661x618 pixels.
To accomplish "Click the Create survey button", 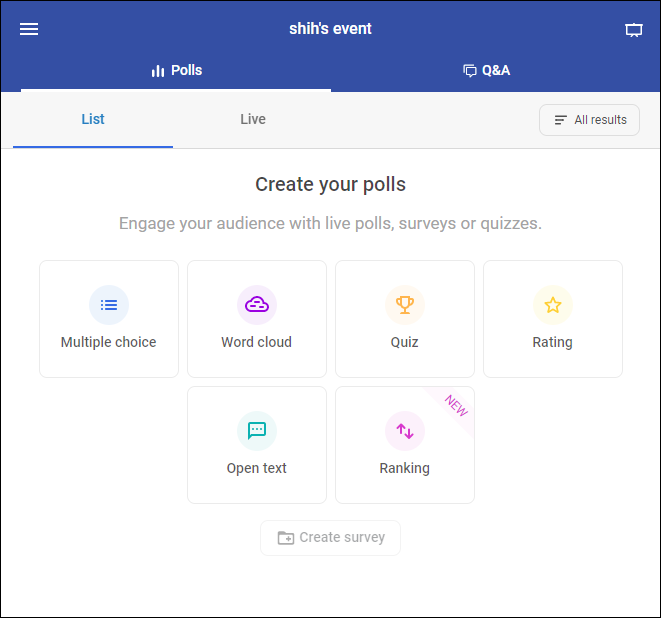I will pos(330,537).
